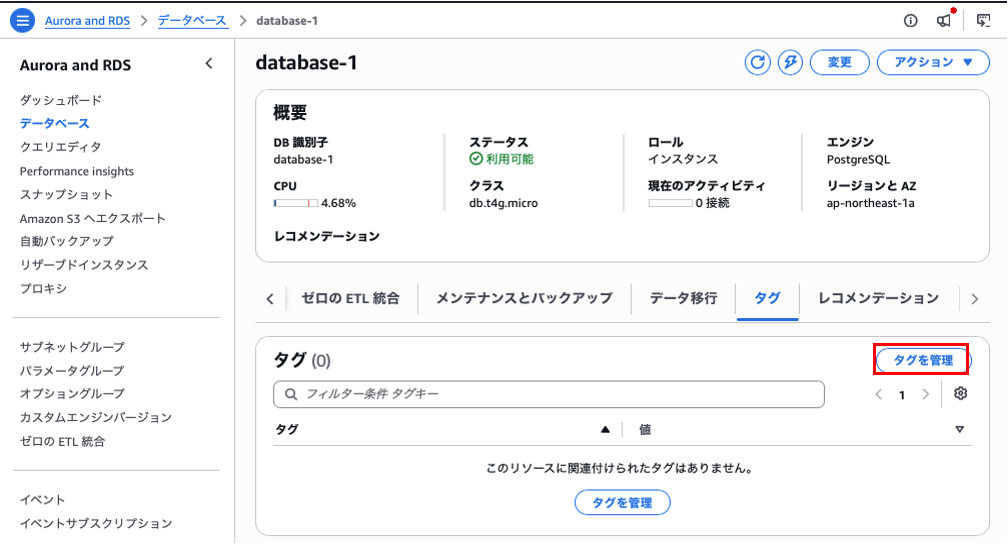Refresh database-1 with the reload icon

[x=757, y=62]
